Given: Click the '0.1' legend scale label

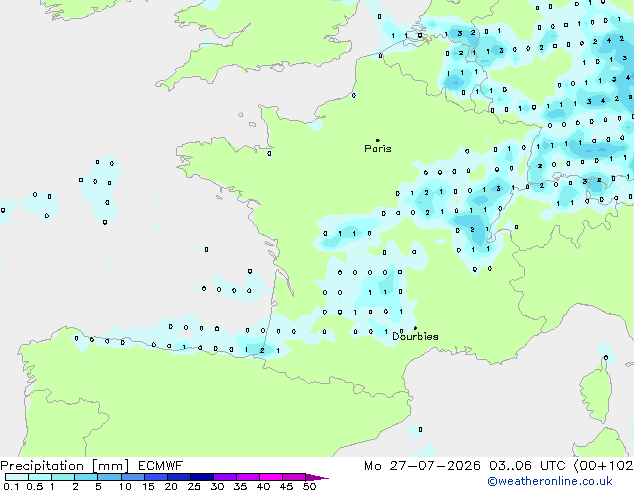Looking at the screenshot, I should (x=11, y=486).
